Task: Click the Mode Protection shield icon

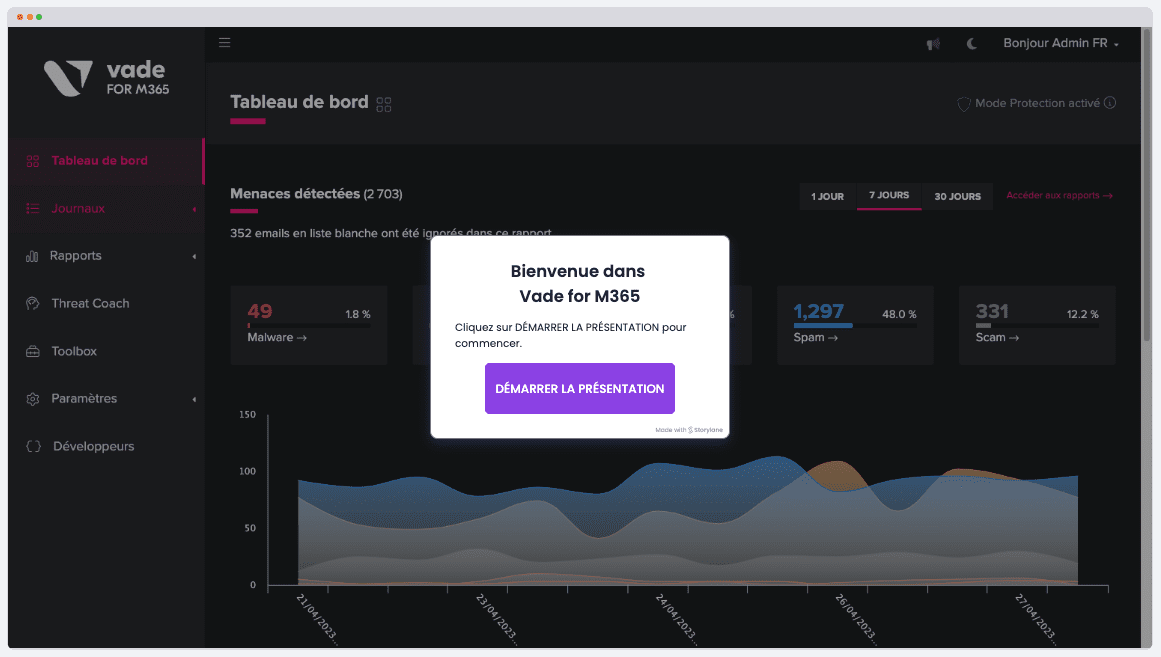Action: tap(963, 104)
